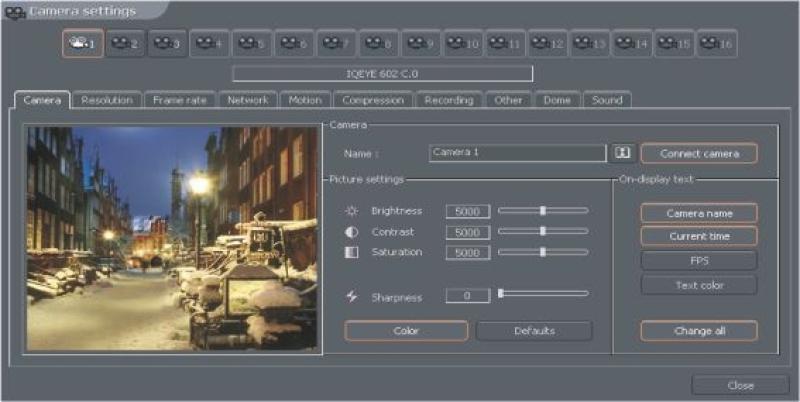Enable FPS on-display text
The image size is (800, 402).
(698, 260)
